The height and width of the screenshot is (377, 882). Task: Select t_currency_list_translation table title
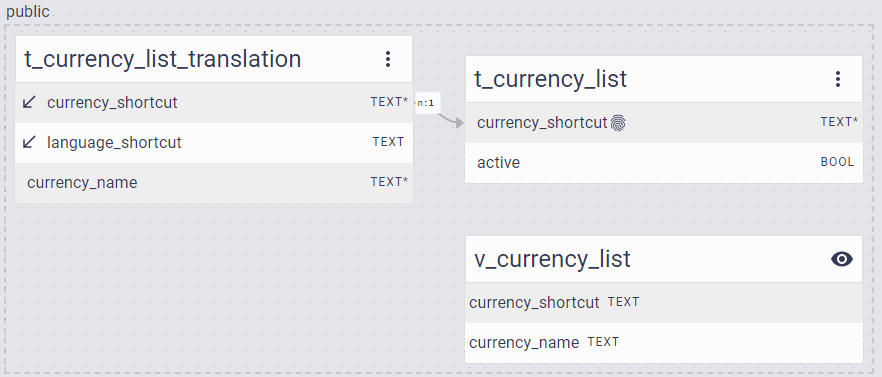pyautogui.click(x=163, y=59)
